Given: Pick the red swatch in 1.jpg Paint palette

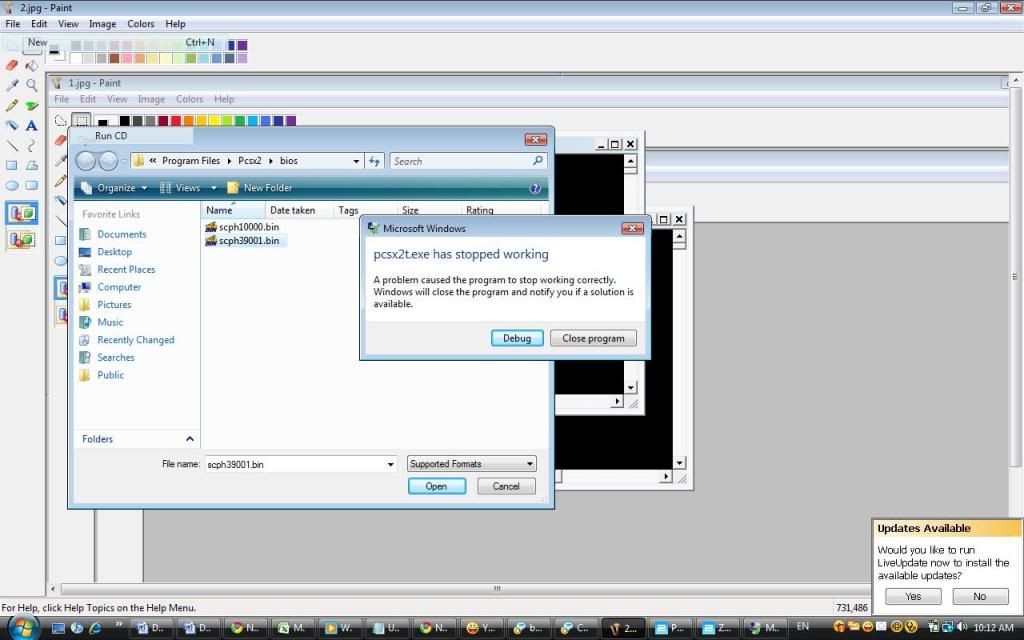Looking at the screenshot, I should coord(175,121).
